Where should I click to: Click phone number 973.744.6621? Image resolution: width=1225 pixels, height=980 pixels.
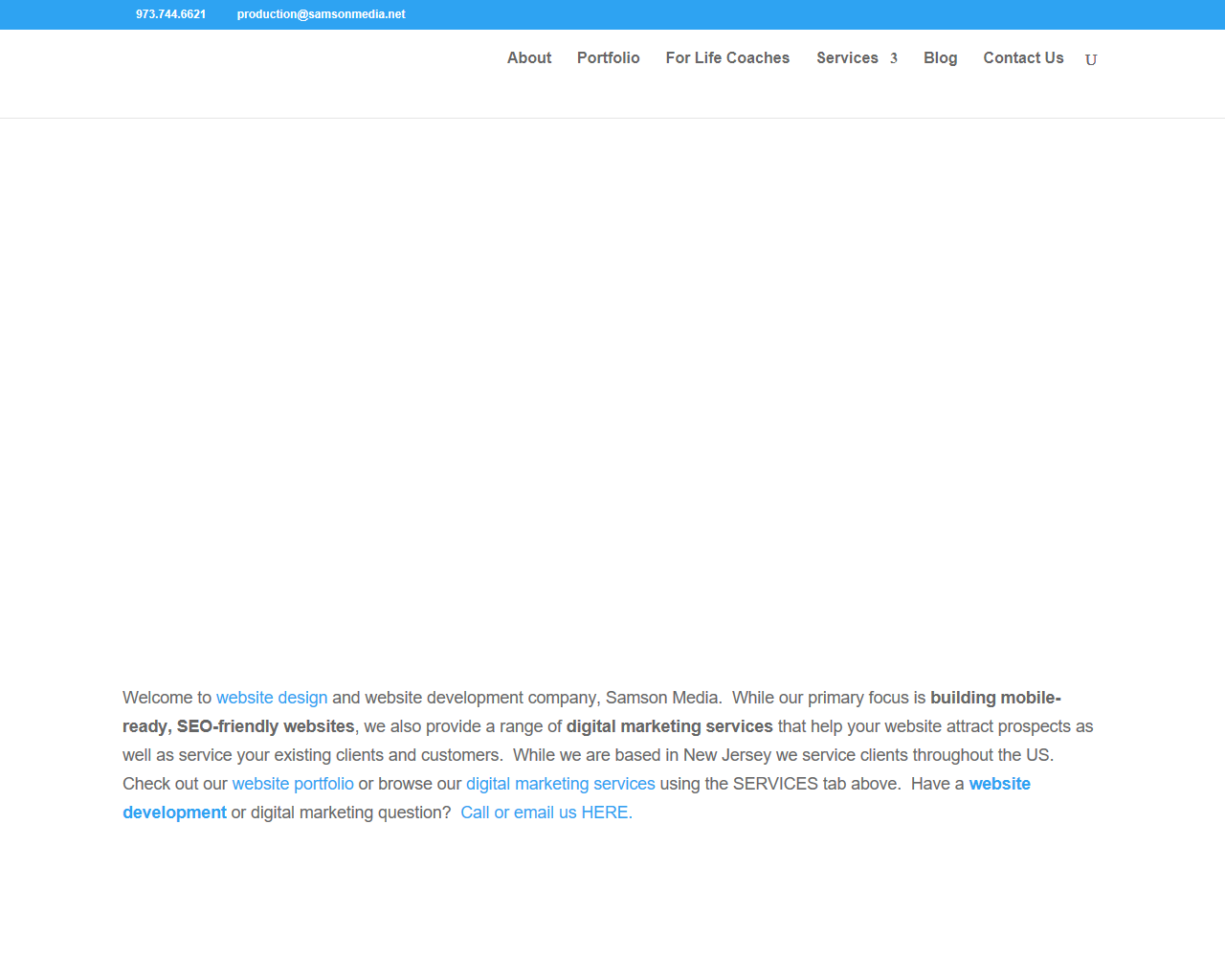pos(170,14)
